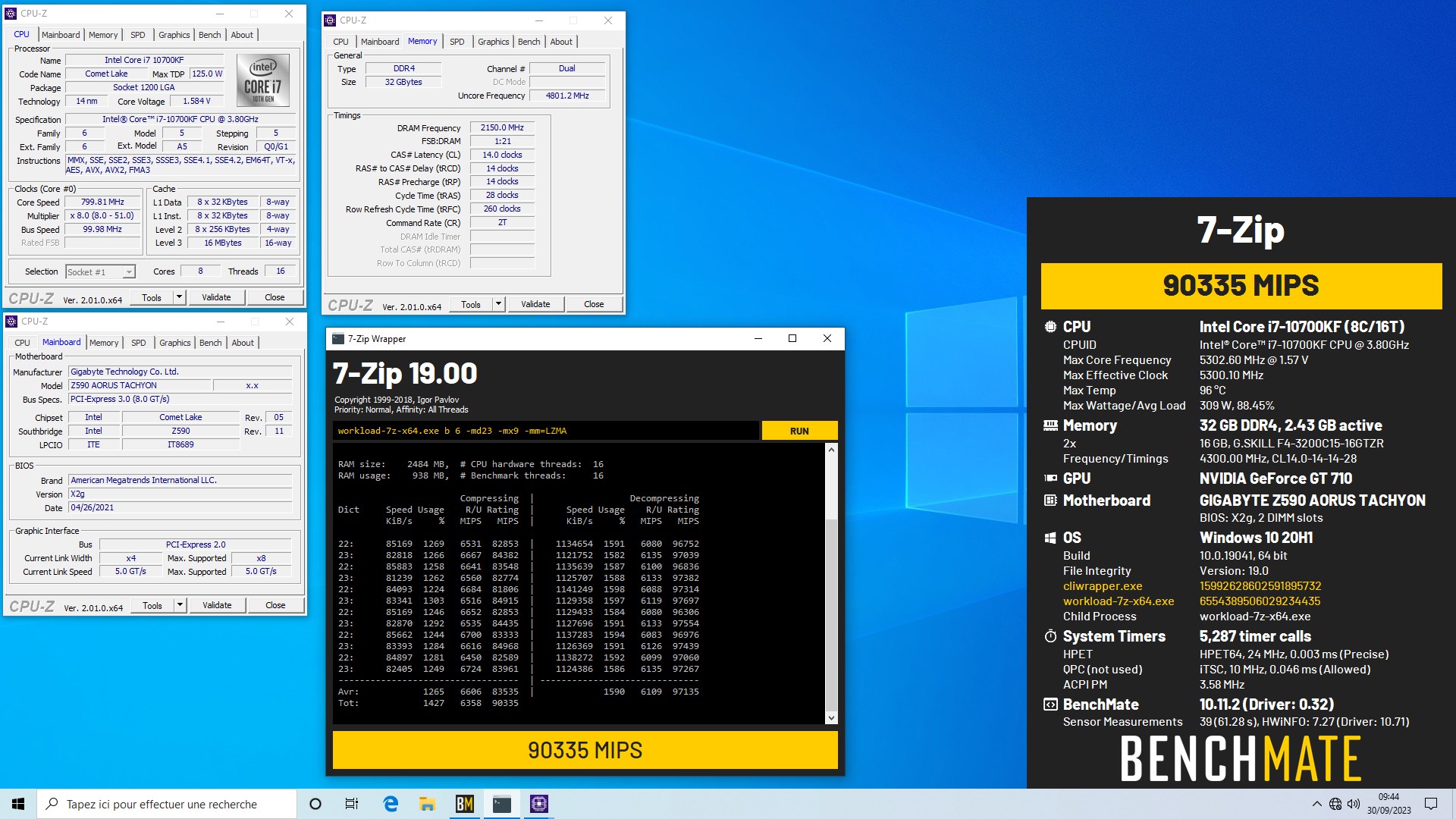Click the Memory icon in BenchMate panel
Screen dimensions: 1456x819
point(1050,425)
